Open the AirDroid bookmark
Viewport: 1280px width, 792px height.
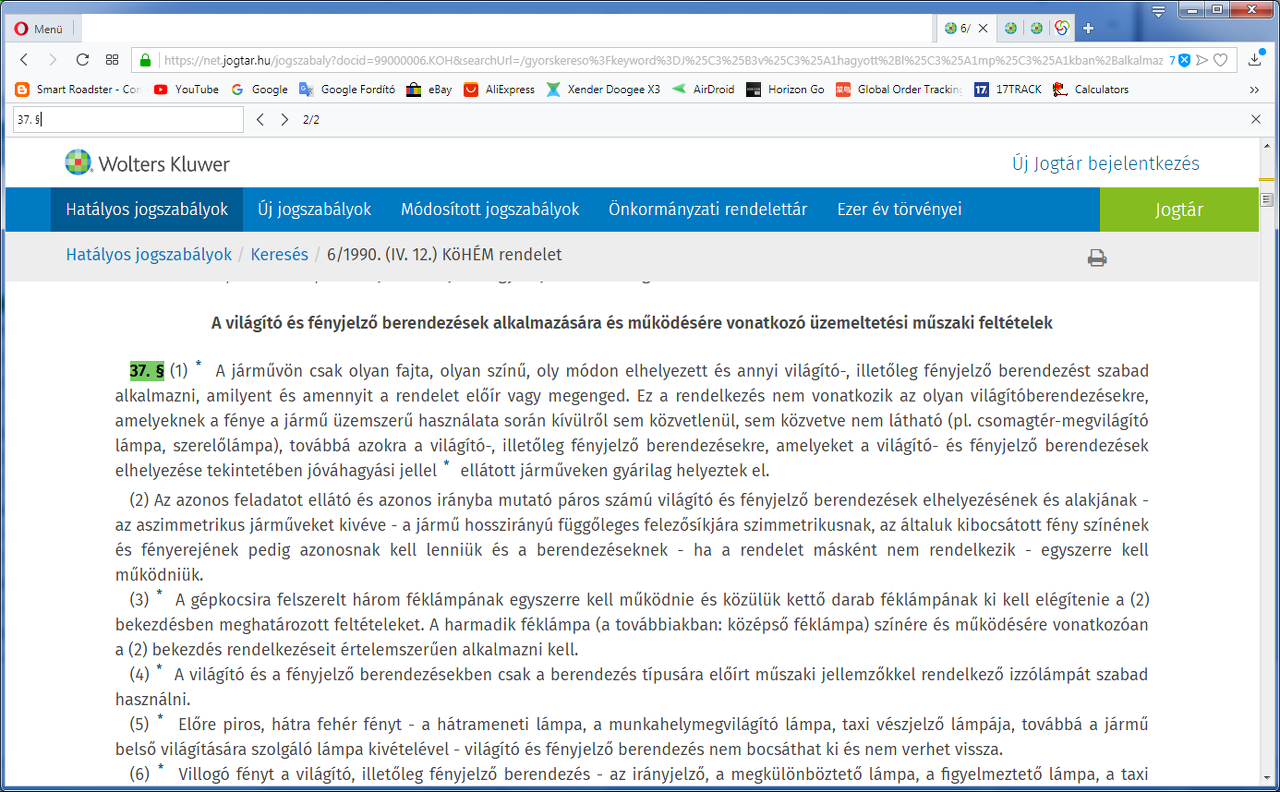tap(703, 89)
